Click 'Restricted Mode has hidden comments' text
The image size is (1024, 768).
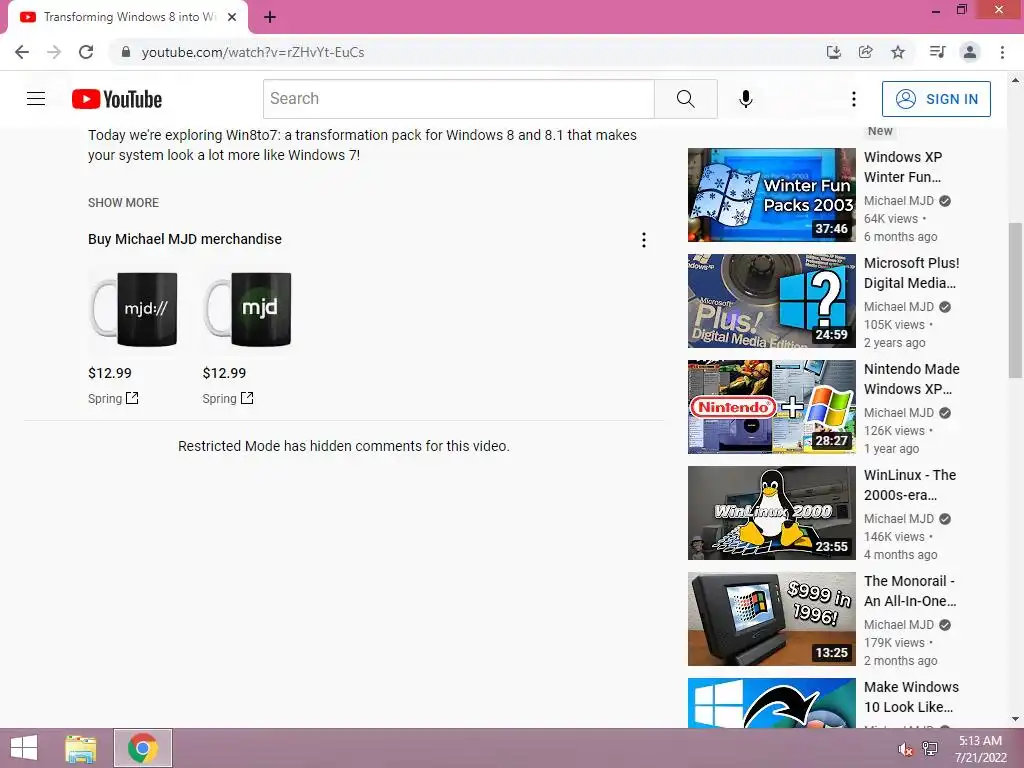point(344,446)
